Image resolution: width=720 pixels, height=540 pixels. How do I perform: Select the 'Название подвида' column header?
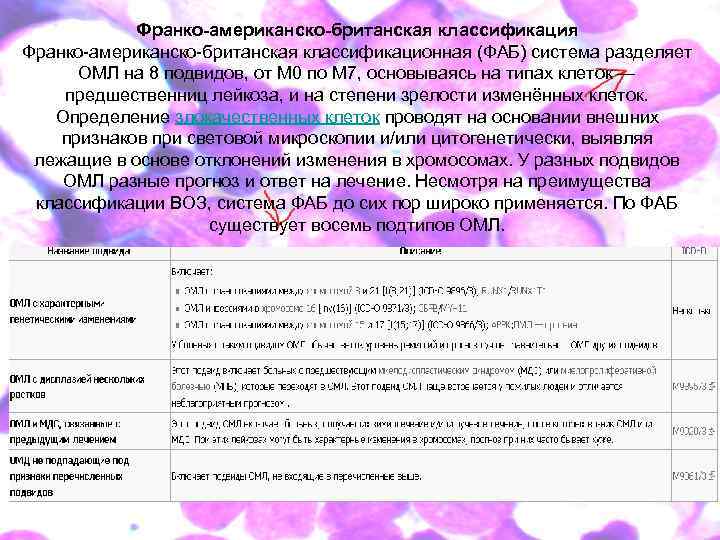click(x=89, y=251)
